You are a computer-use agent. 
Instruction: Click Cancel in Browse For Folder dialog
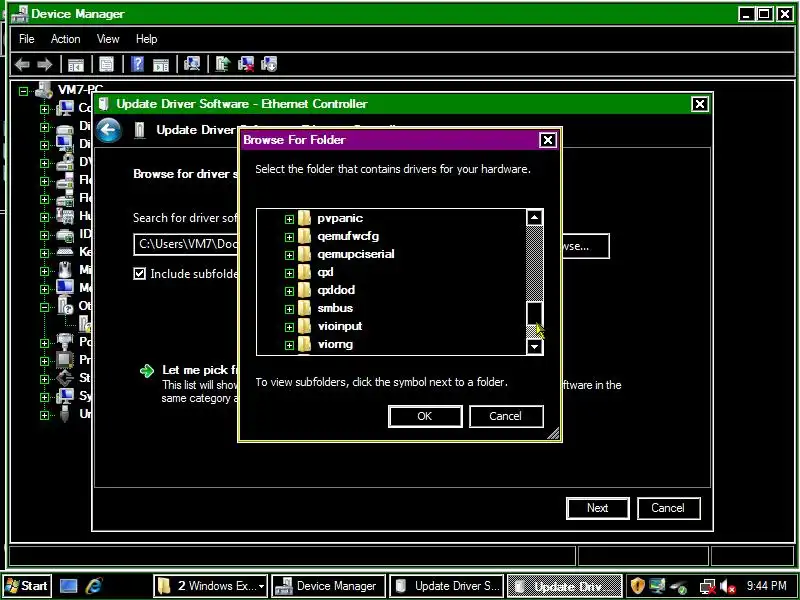[x=506, y=416]
